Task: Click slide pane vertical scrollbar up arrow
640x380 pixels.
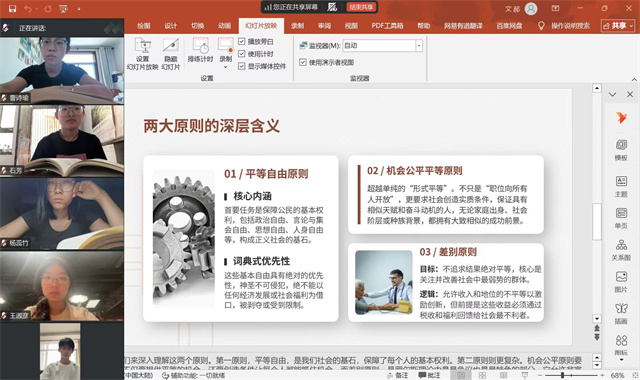Action: (x=597, y=88)
